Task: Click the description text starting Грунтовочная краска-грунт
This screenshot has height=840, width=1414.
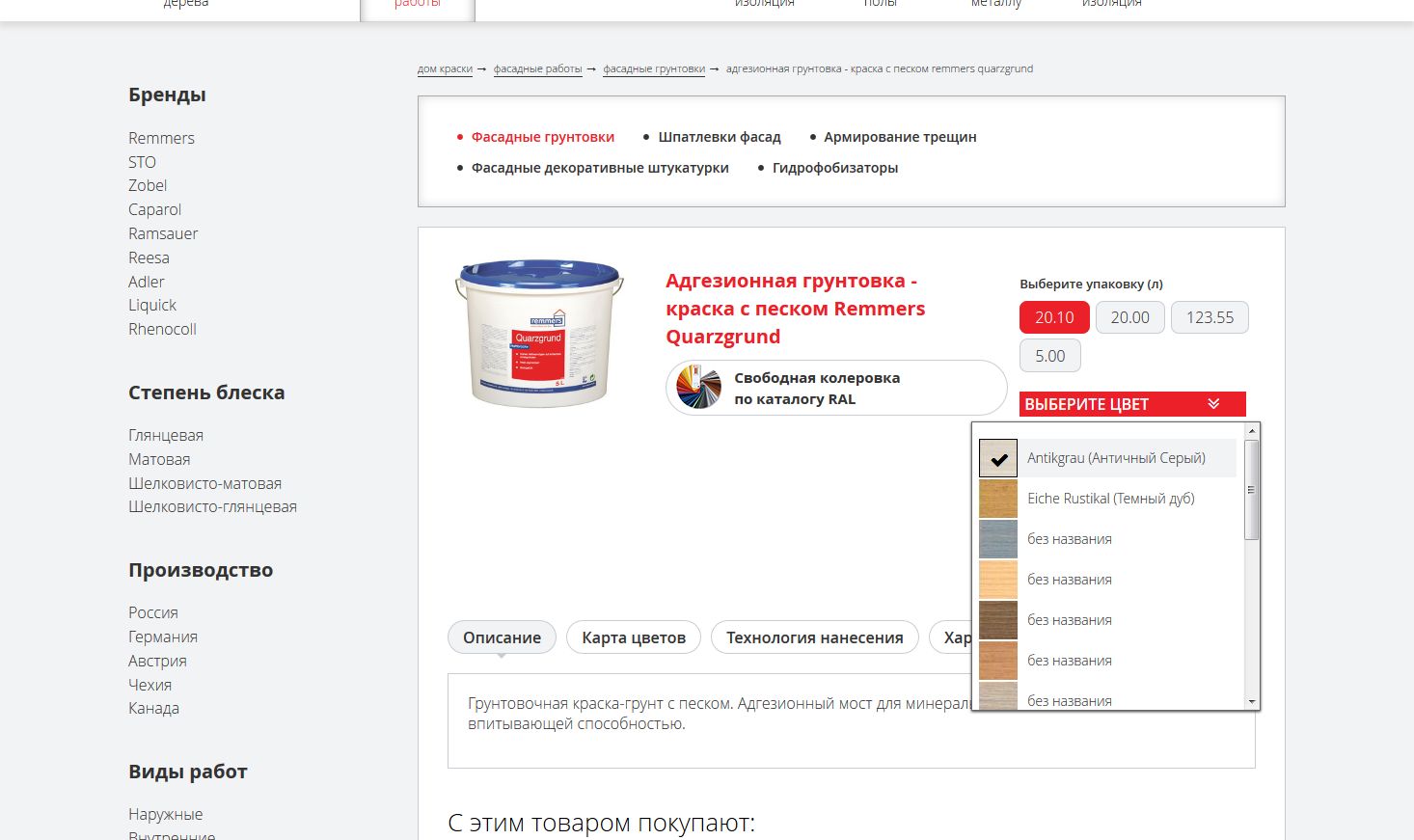Action: point(719,714)
